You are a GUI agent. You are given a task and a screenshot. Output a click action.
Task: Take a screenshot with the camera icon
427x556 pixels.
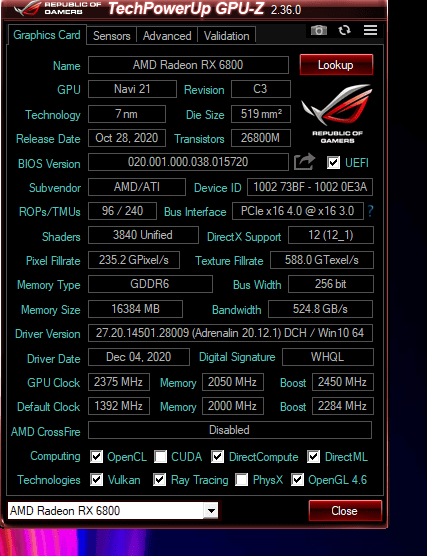coord(318,30)
